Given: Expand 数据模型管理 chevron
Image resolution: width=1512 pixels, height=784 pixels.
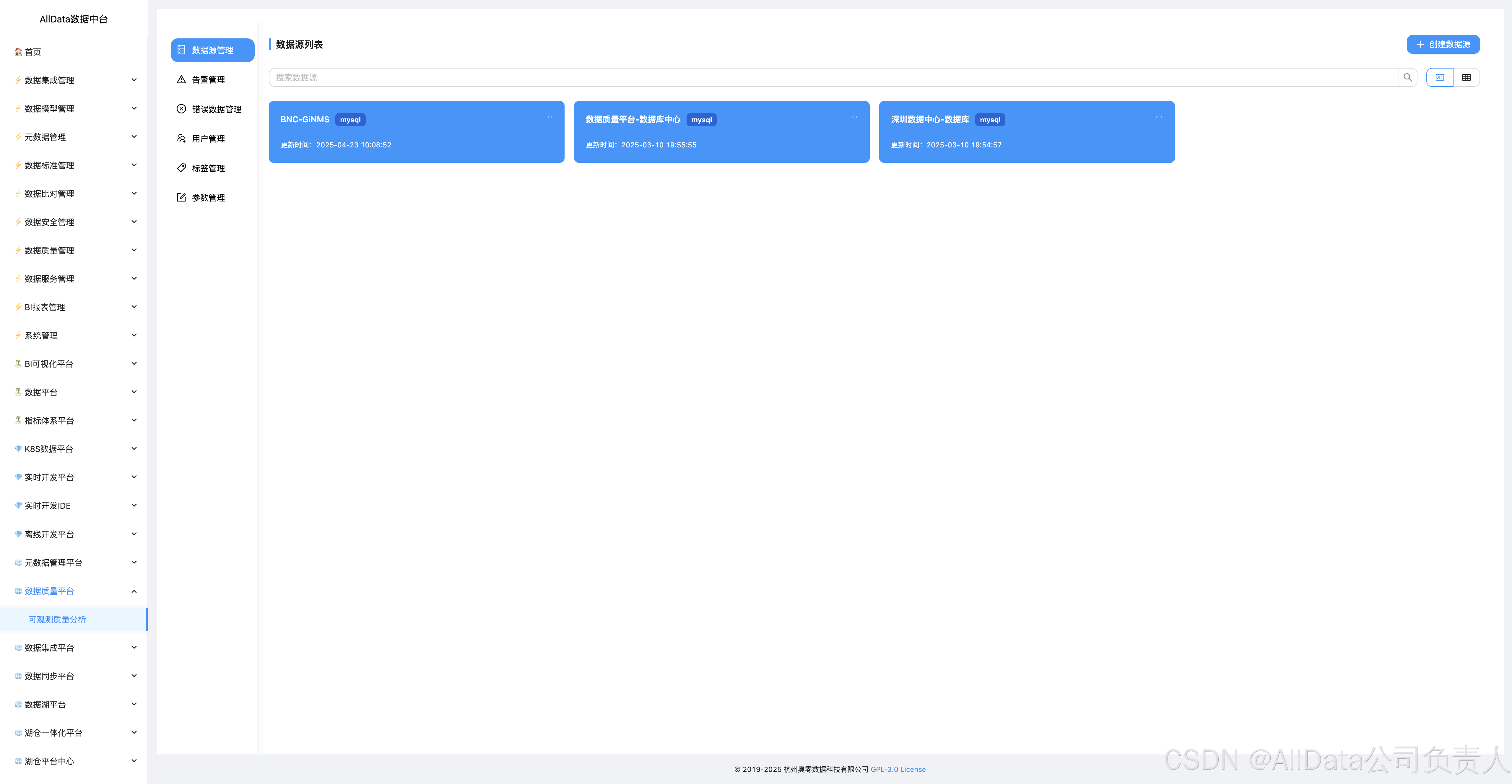Looking at the screenshot, I should tap(134, 108).
